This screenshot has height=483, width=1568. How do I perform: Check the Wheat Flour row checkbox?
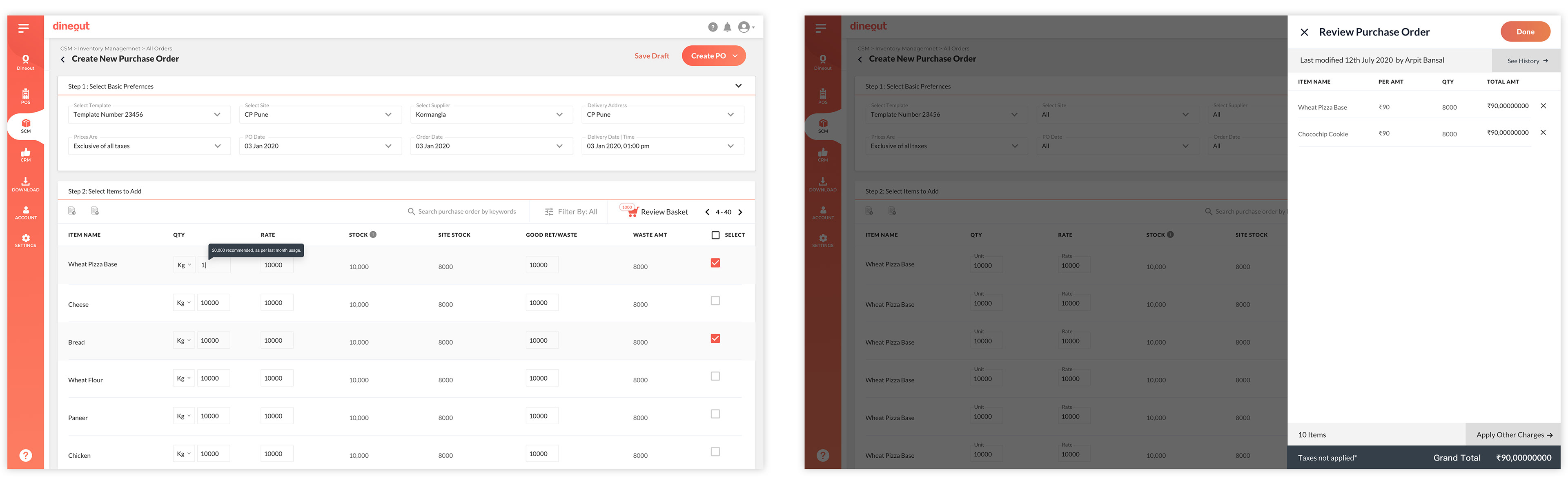coord(715,376)
